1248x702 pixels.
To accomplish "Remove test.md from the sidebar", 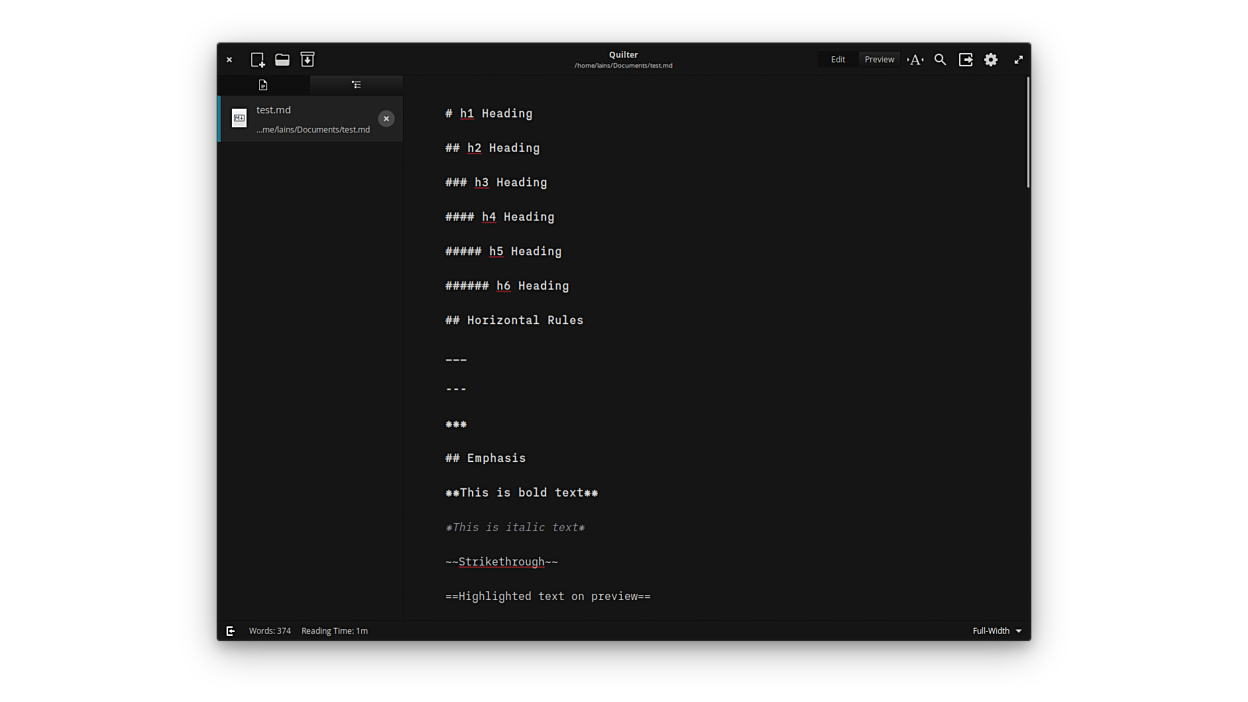I will click(x=386, y=119).
